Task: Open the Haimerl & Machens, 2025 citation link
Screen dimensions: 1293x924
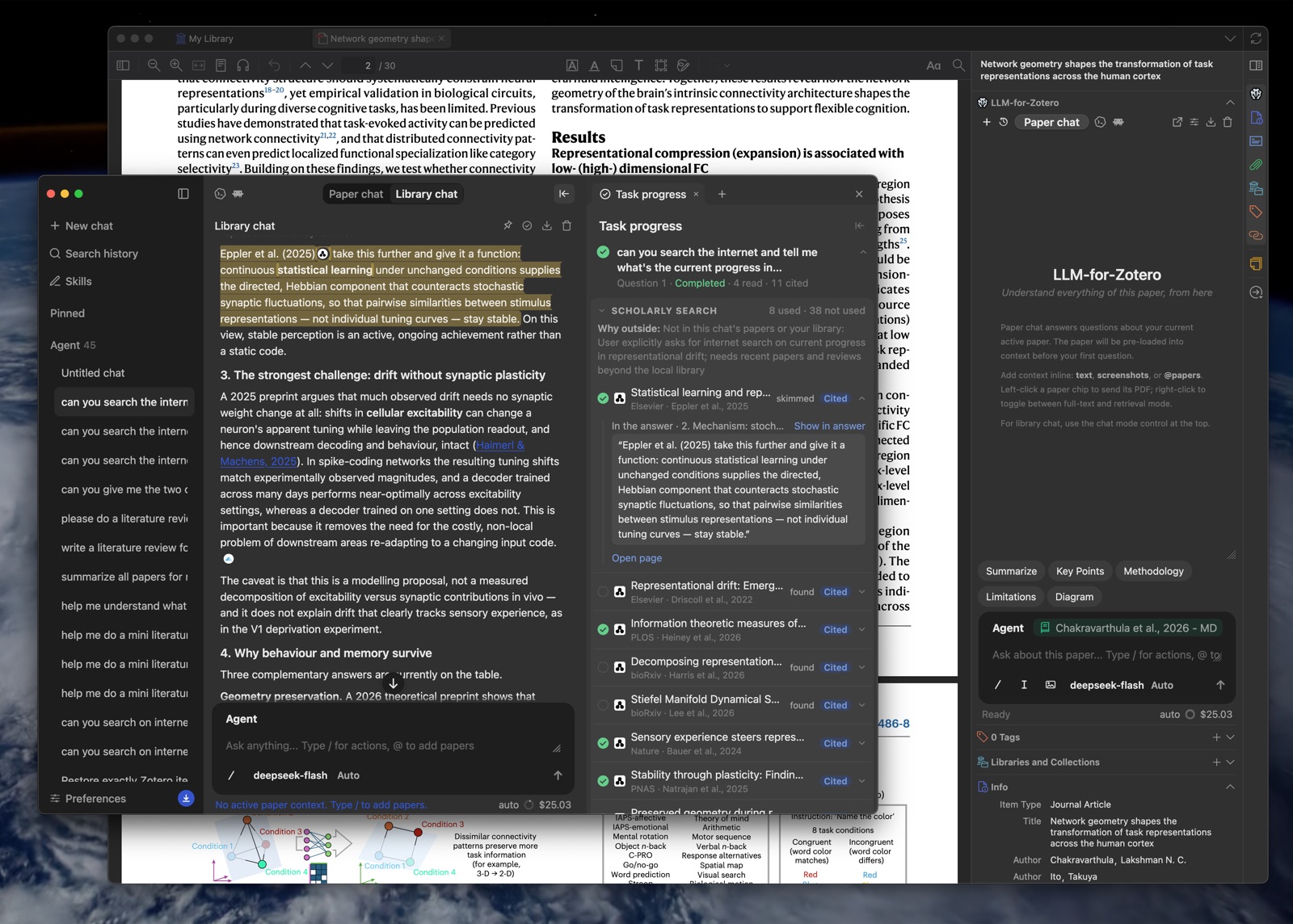Action: pos(373,453)
